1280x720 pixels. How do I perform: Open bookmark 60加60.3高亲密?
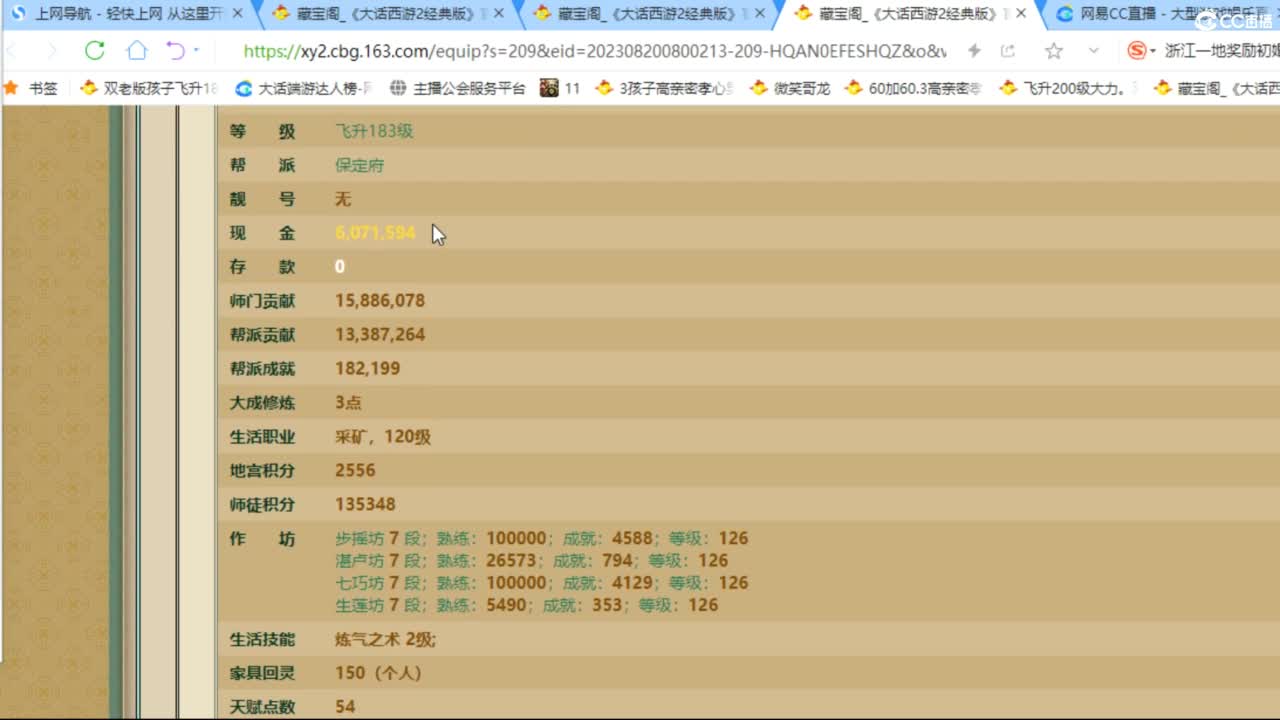tap(914, 88)
